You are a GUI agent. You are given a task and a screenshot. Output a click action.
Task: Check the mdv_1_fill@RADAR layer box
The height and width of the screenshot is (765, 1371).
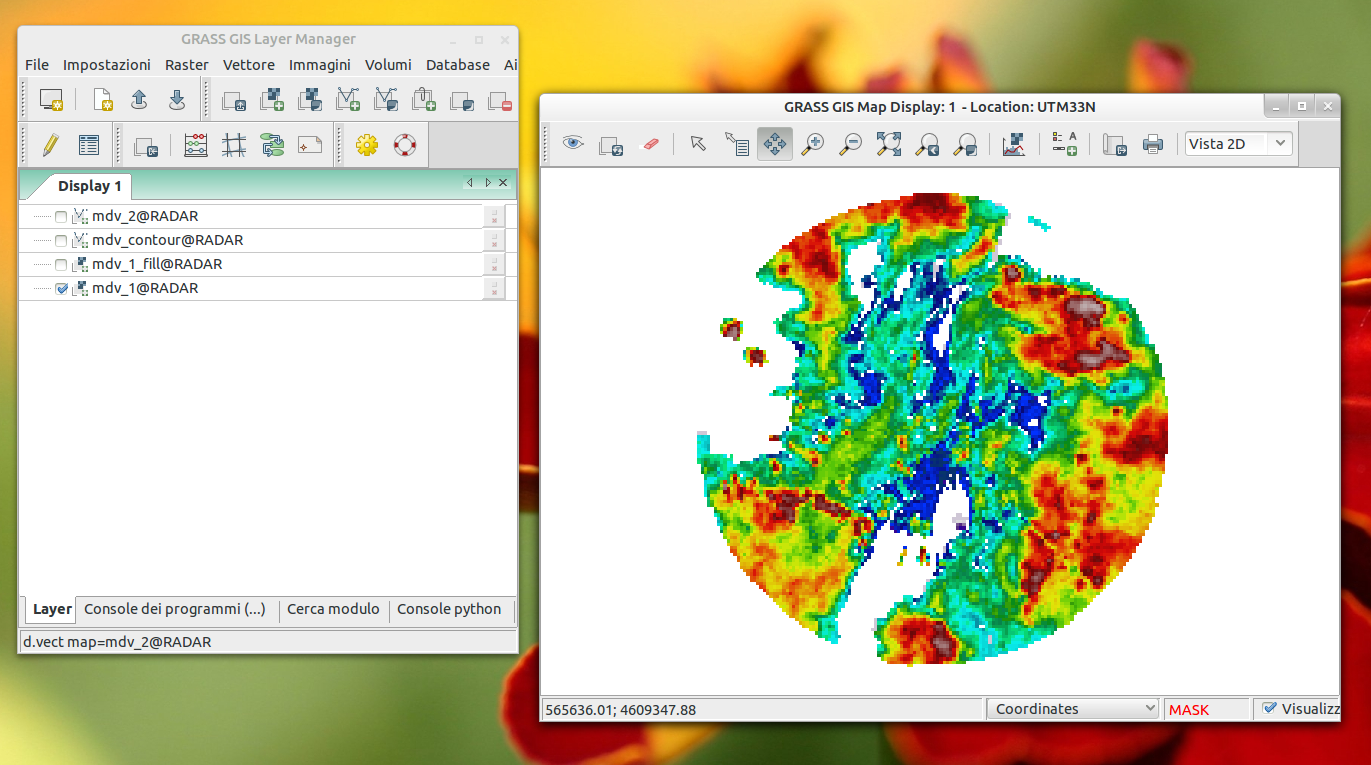tap(61, 265)
